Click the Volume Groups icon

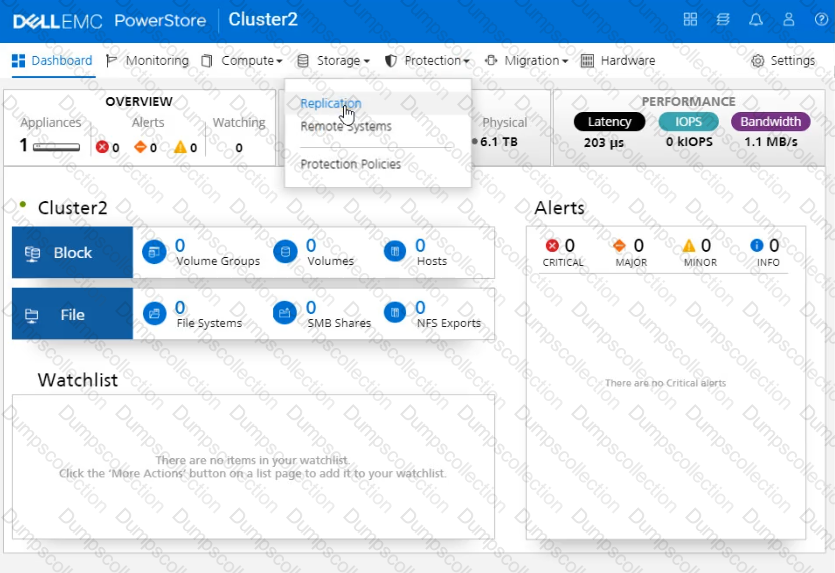pos(153,252)
